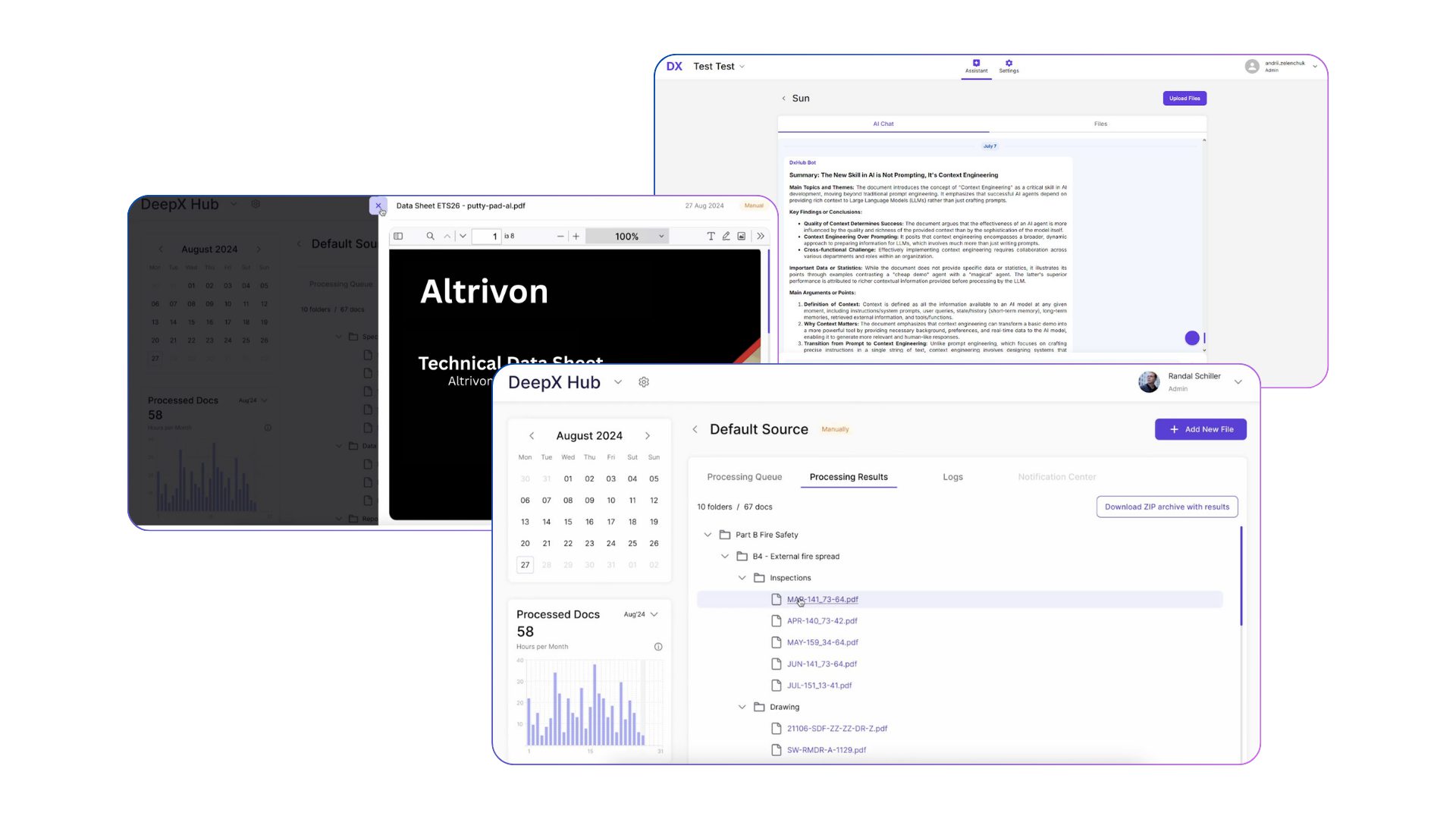
Task: Click the Add New File button
Action: click(x=1200, y=429)
